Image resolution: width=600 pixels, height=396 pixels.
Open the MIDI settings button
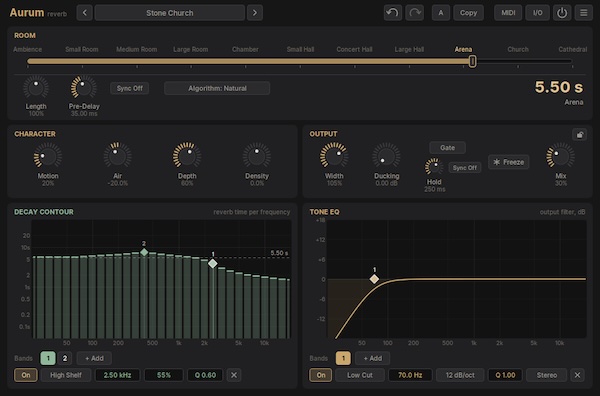[508, 13]
